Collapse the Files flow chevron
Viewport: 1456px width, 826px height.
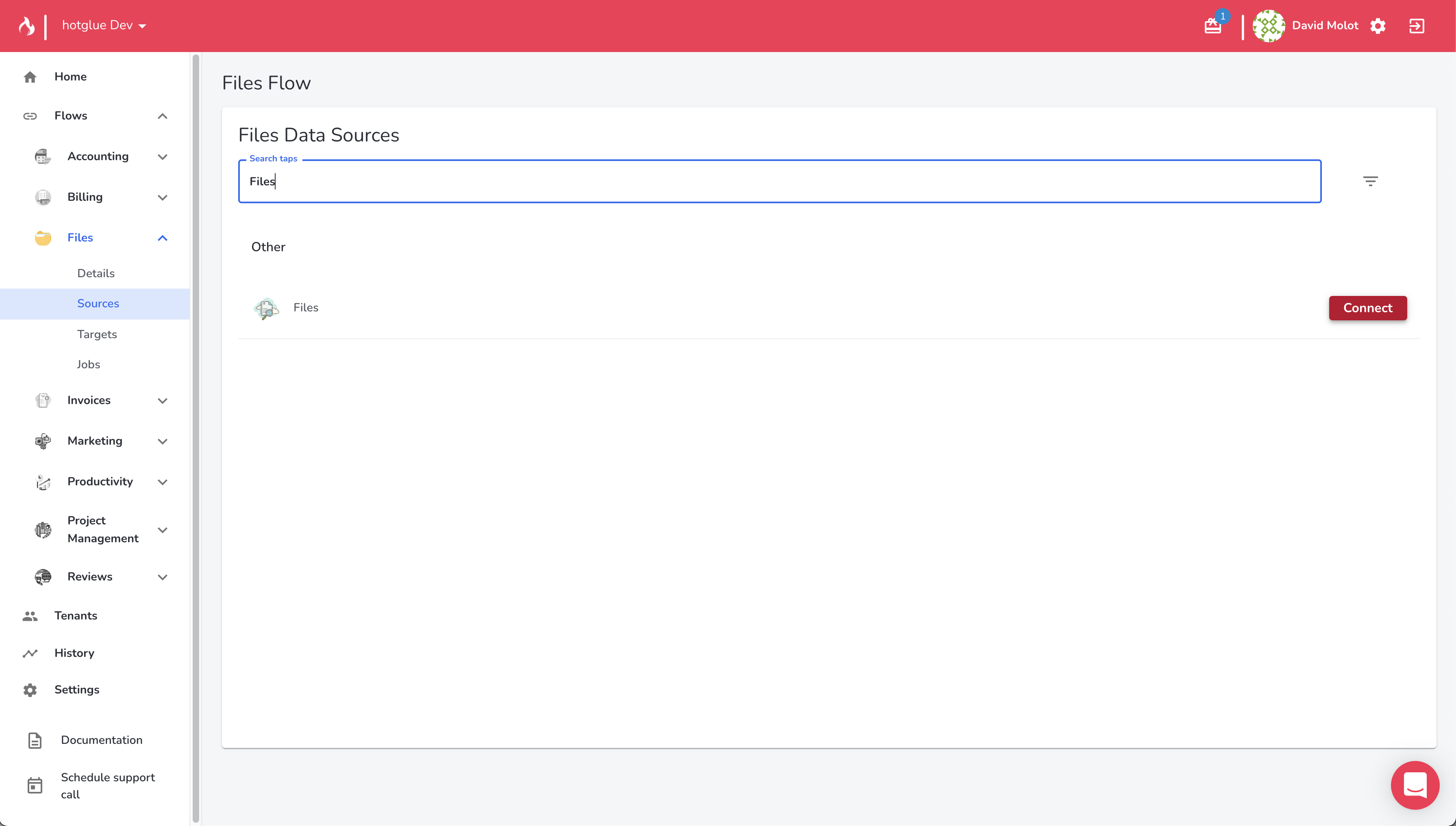tap(162, 238)
